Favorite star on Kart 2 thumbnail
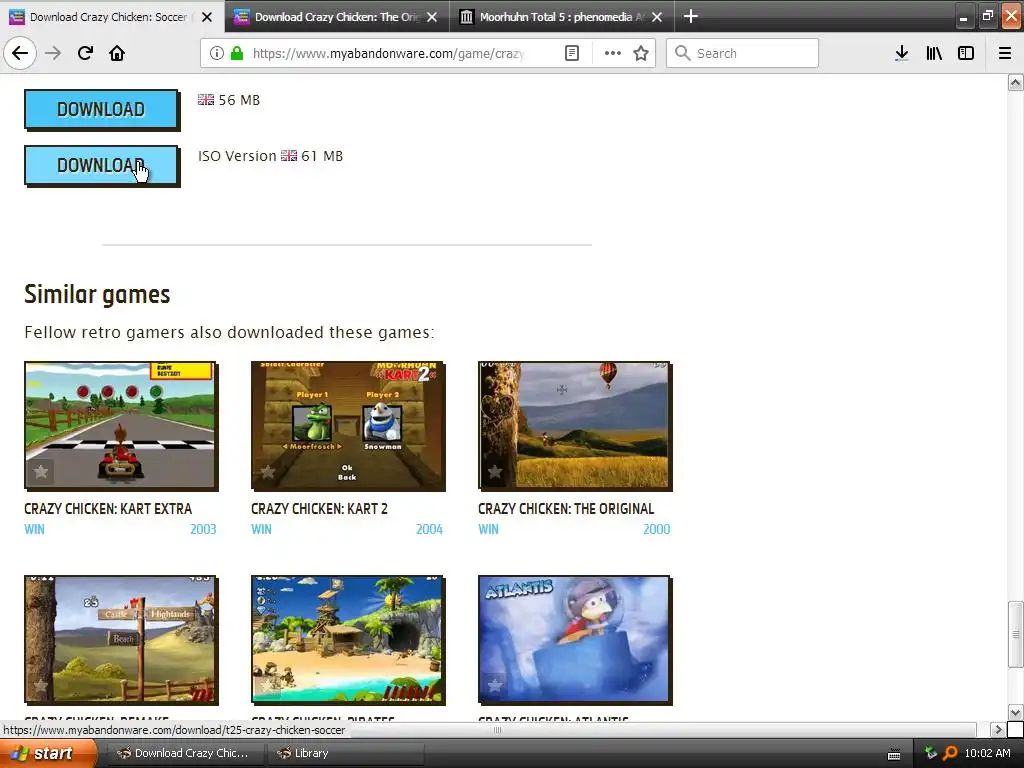The image size is (1024, 768). pos(268,471)
